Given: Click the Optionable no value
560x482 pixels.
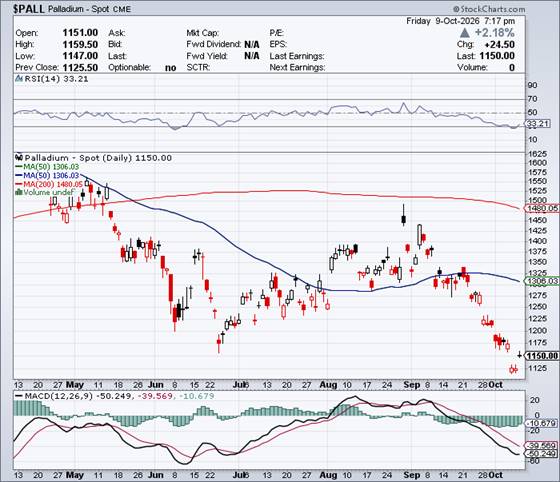Looking at the screenshot, I should tap(171, 67).
